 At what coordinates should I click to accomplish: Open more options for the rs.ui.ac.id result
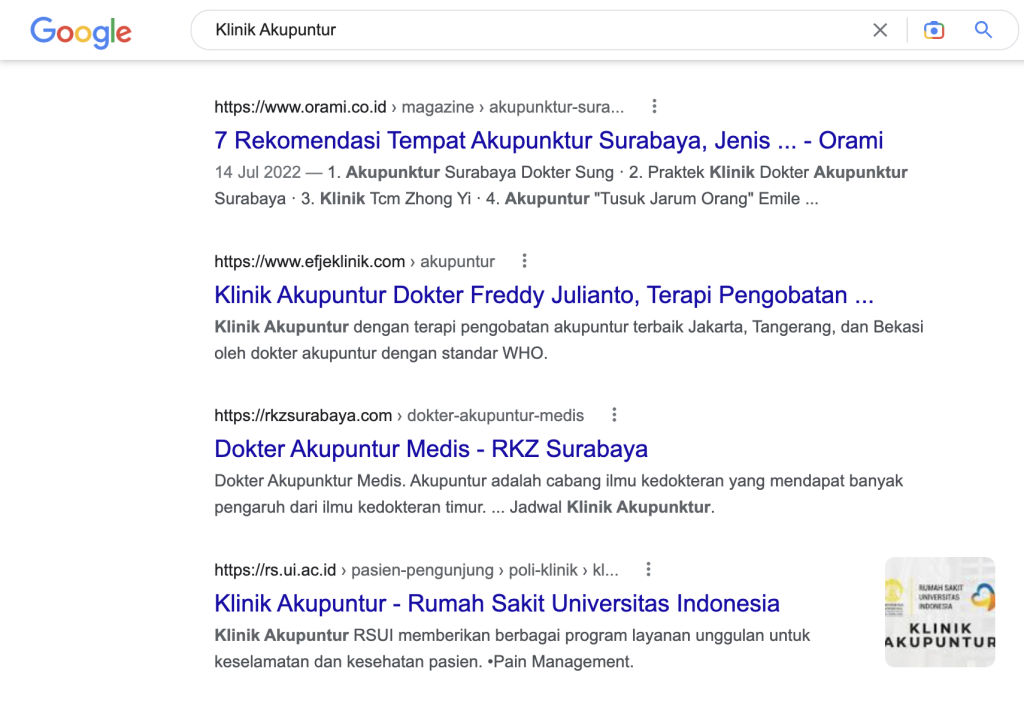pos(648,570)
